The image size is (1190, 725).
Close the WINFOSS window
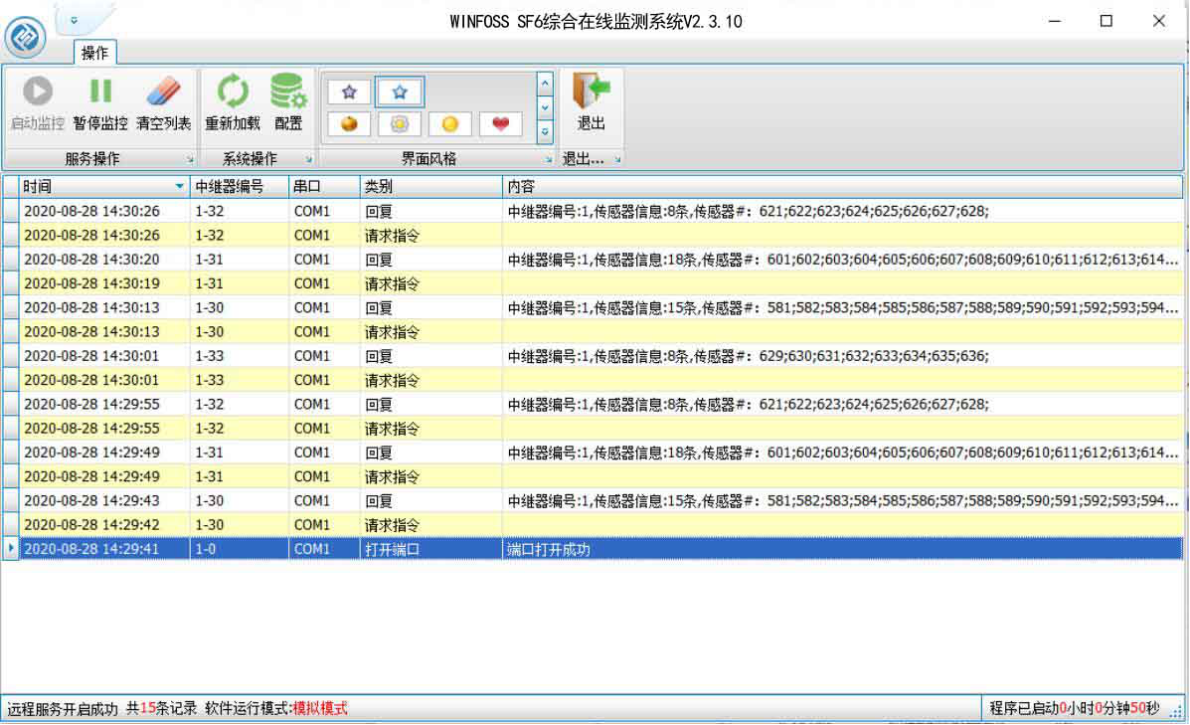(1159, 21)
